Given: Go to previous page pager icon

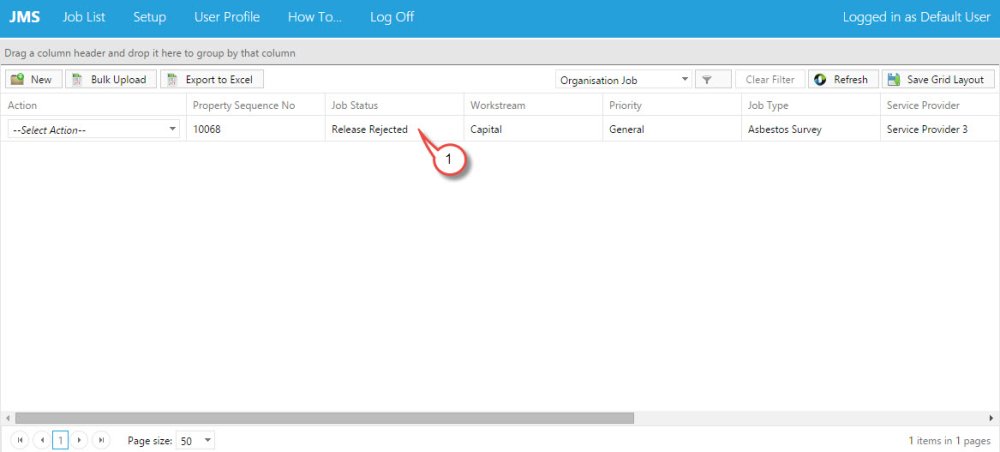Looking at the screenshot, I should [41, 441].
